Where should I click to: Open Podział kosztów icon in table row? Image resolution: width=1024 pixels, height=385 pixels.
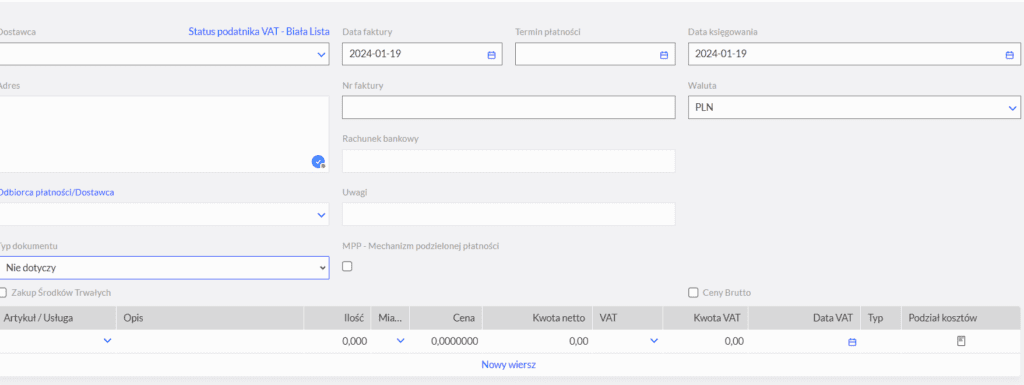[x=961, y=341]
